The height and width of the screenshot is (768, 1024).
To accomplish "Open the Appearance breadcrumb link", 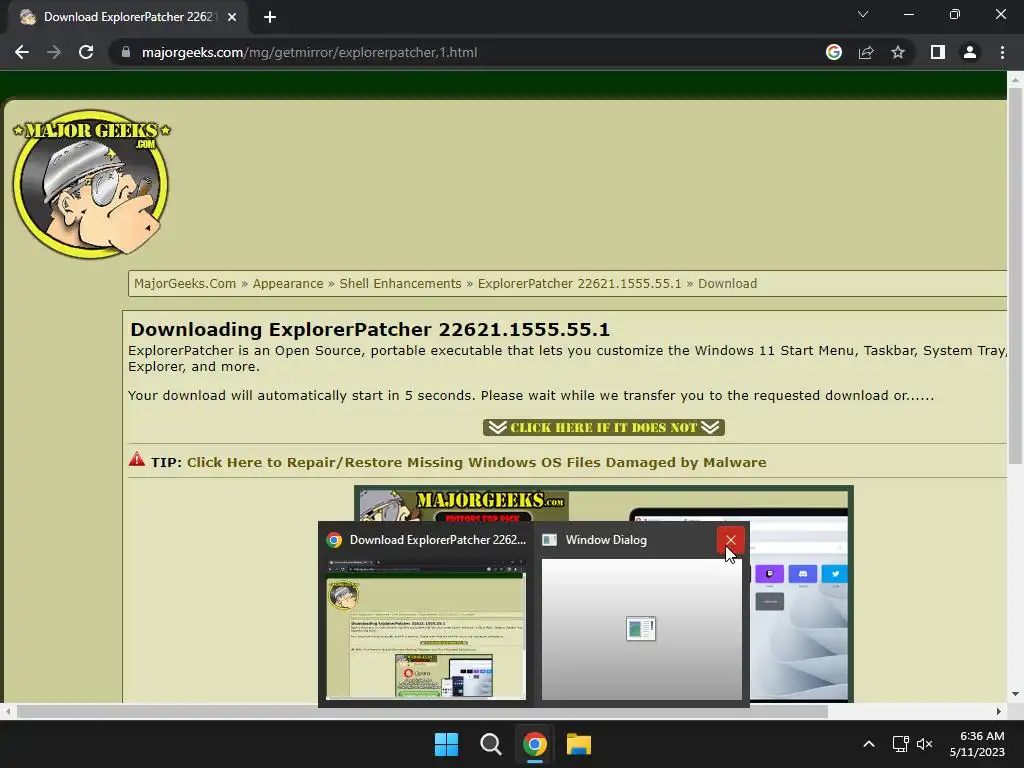I will [x=288, y=283].
